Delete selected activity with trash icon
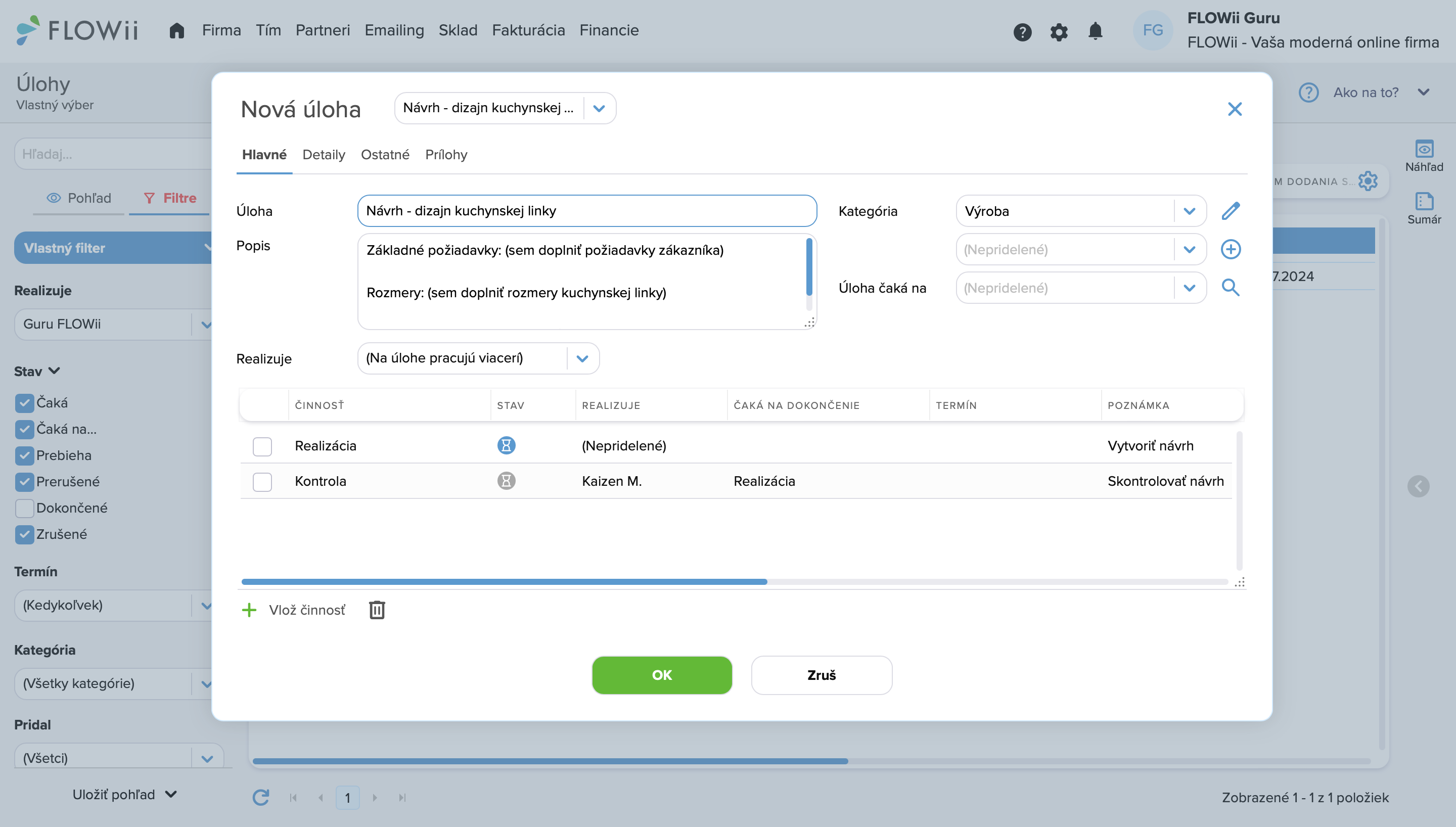1456x827 pixels. (x=377, y=610)
